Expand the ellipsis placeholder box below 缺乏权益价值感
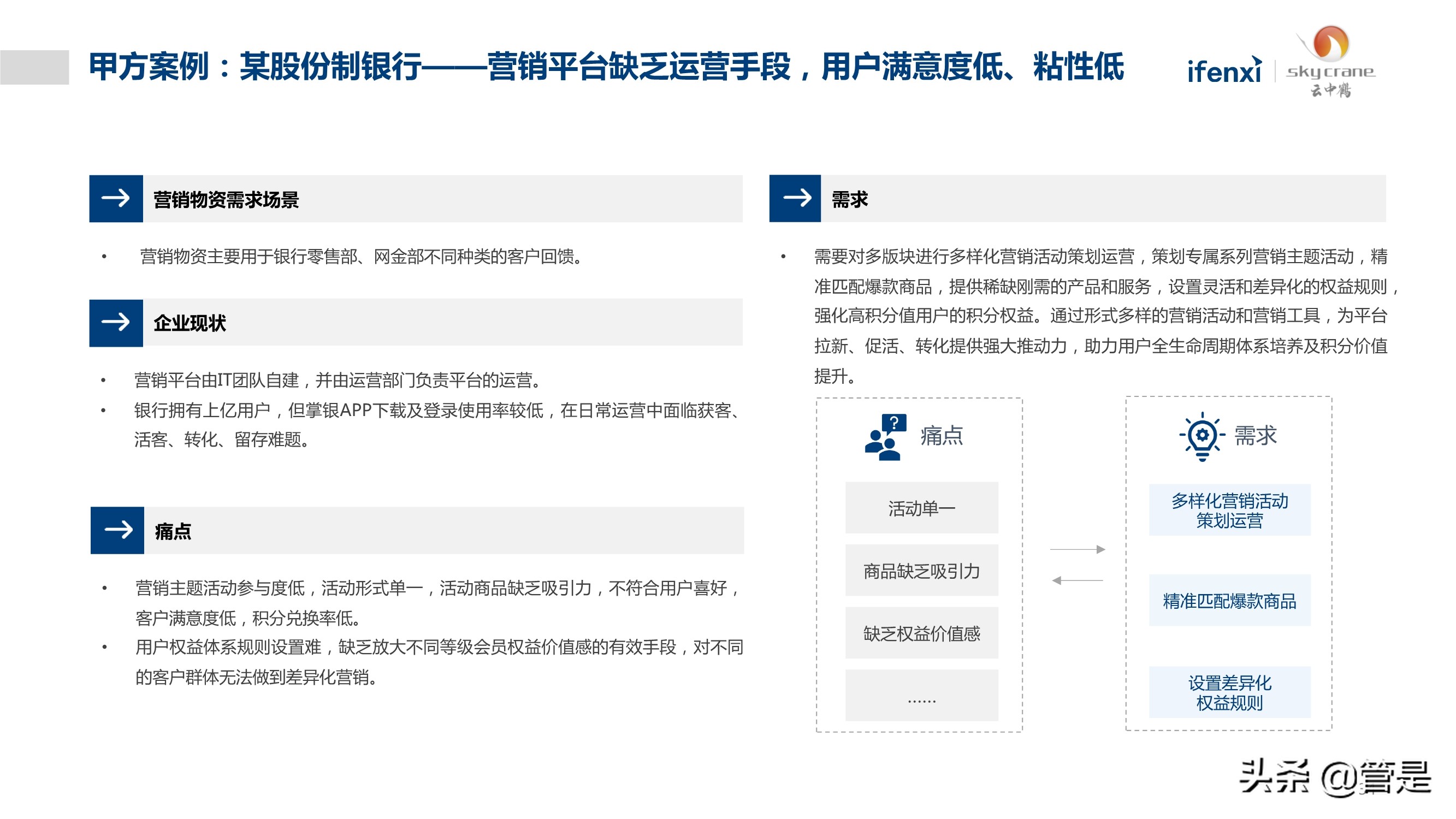The image size is (1456, 819). [922, 696]
